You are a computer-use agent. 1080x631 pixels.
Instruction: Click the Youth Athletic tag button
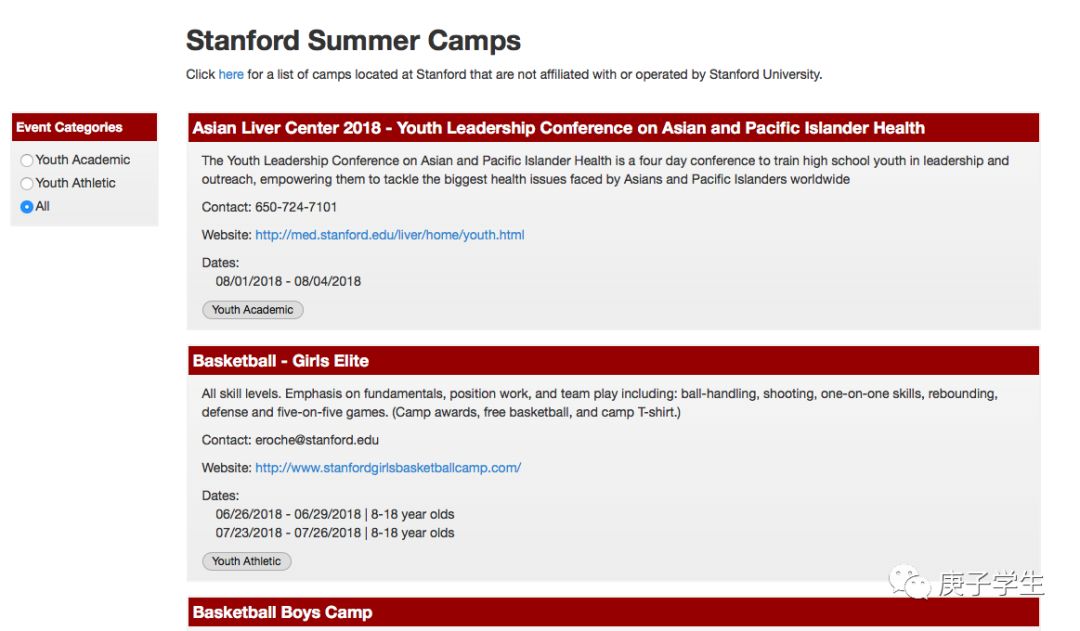[x=247, y=561]
